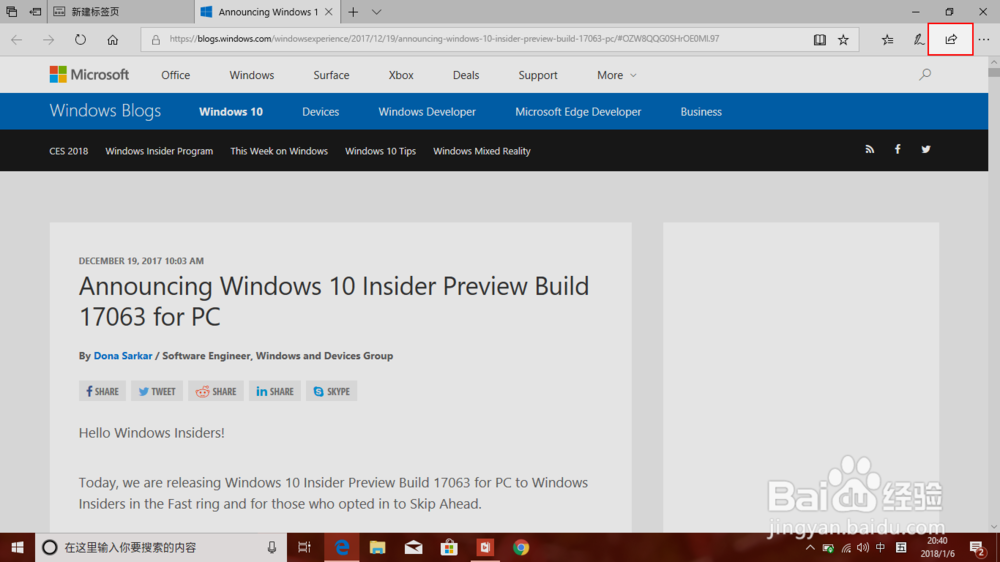The height and width of the screenshot is (562, 1000).
Task: Open Office in Microsoft nav
Action: 175,75
